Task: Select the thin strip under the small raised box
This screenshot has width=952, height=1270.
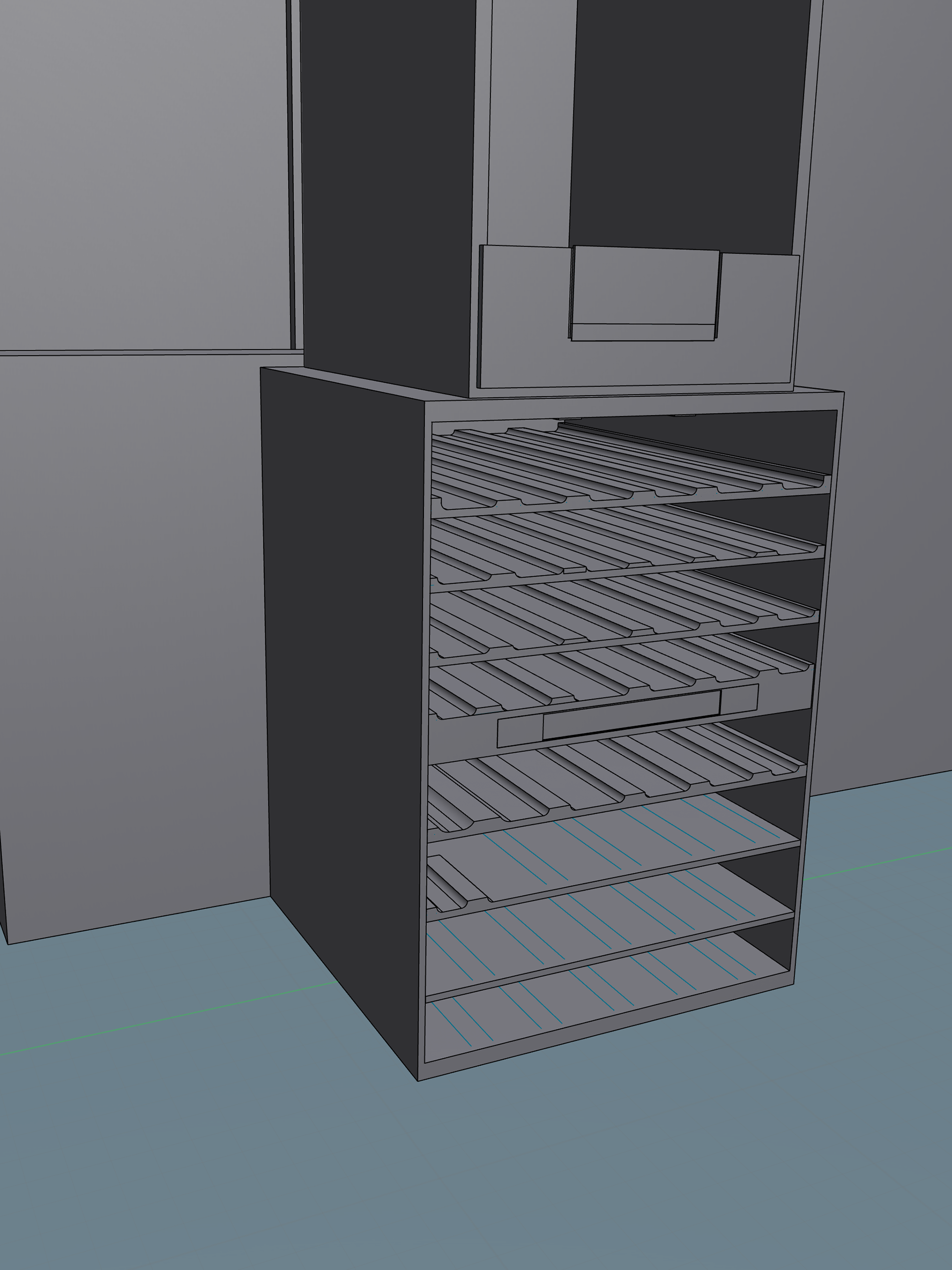Action: pos(642,332)
